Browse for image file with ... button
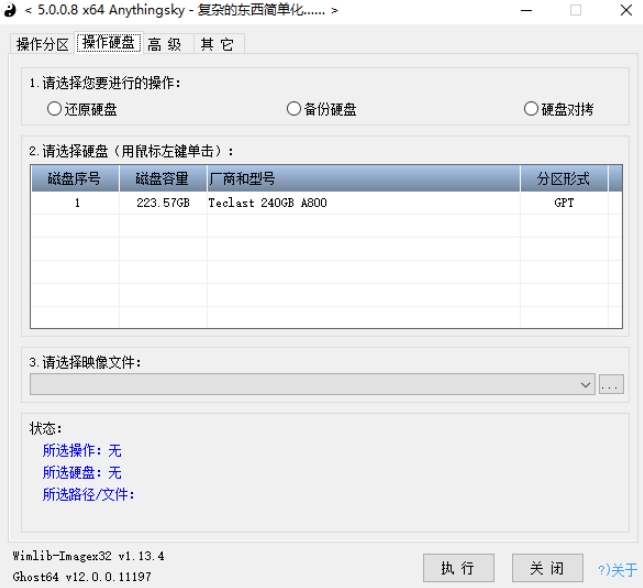Image resolution: width=643 pixels, height=588 pixels. (611, 385)
